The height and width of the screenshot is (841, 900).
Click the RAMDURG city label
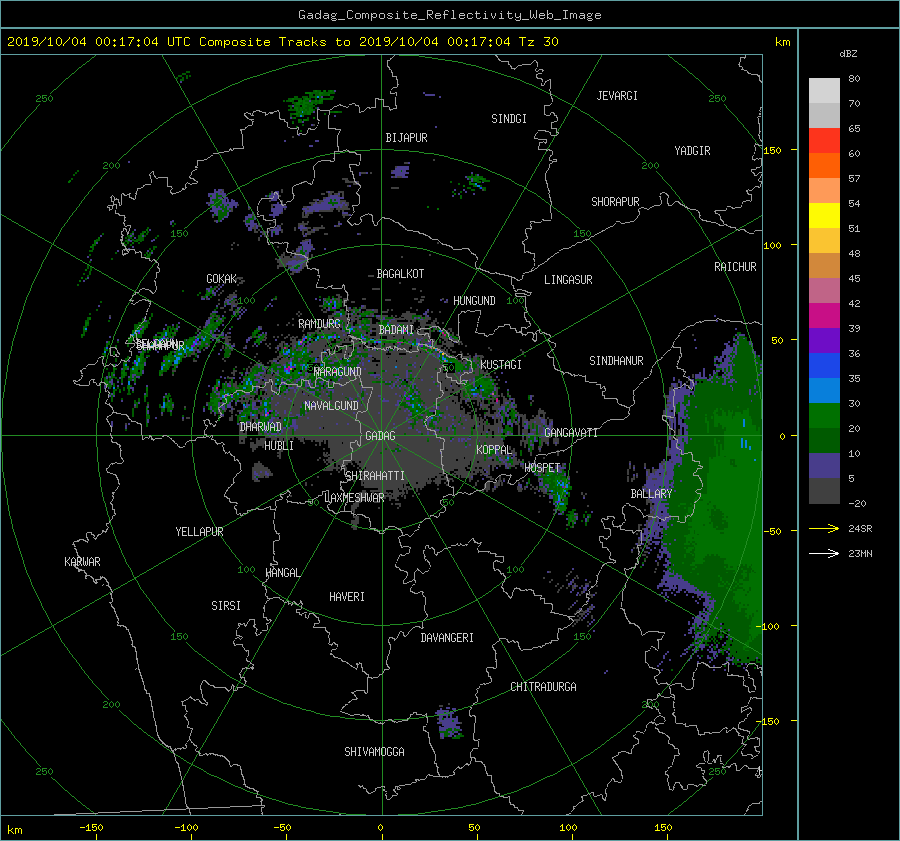tap(319, 324)
